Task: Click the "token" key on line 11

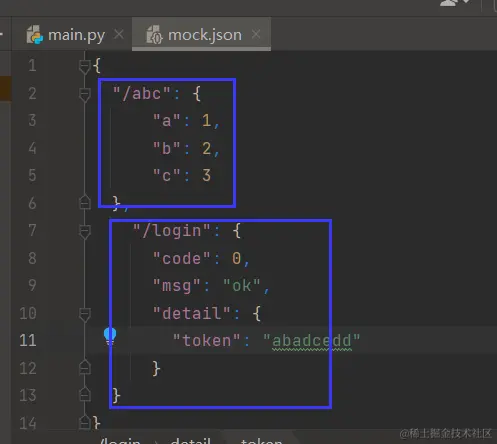Action: pyautogui.click(x=207, y=341)
